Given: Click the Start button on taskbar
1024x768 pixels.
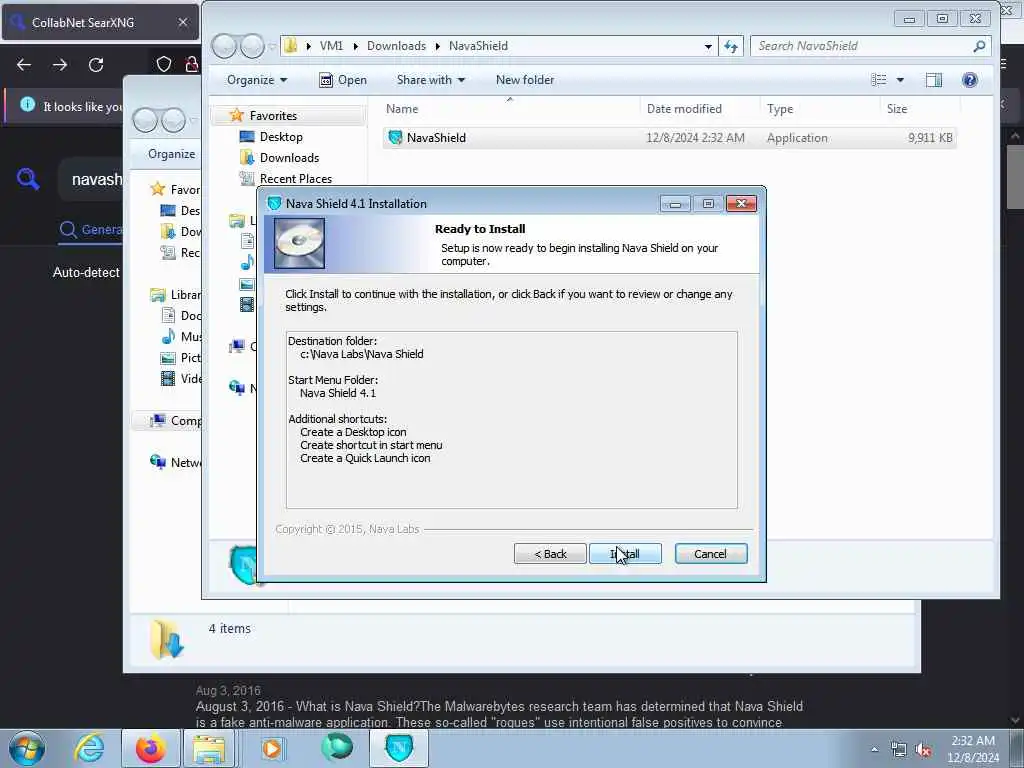Looking at the screenshot, I should click(27, 748).
